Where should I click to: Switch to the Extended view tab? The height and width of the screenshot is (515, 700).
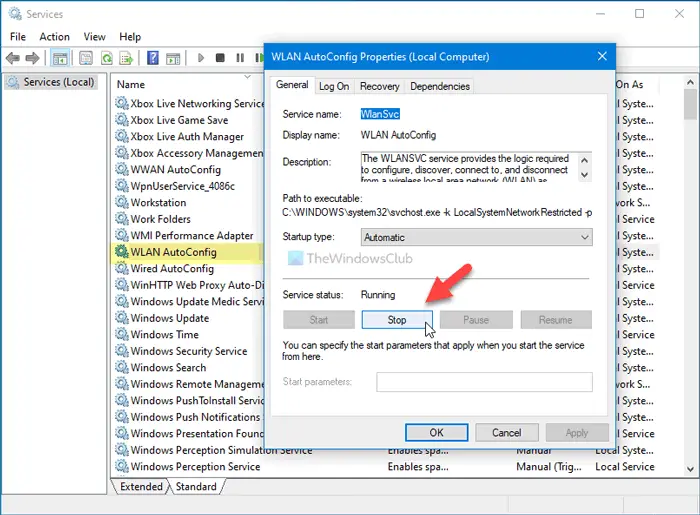141,486
